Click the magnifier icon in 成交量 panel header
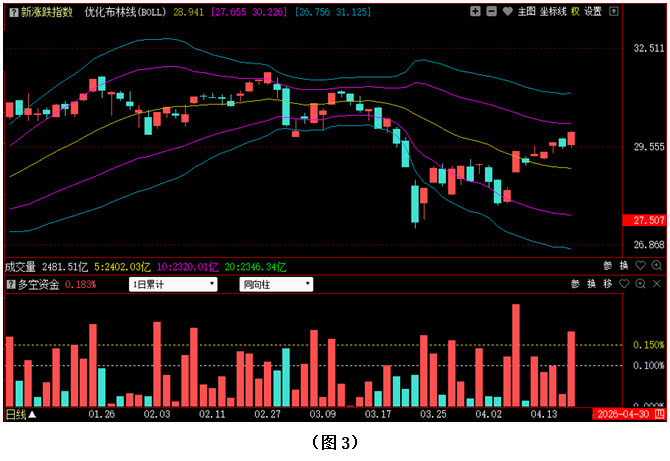The height and width of the screenshot is (461, 670). [x=656, y=266]
